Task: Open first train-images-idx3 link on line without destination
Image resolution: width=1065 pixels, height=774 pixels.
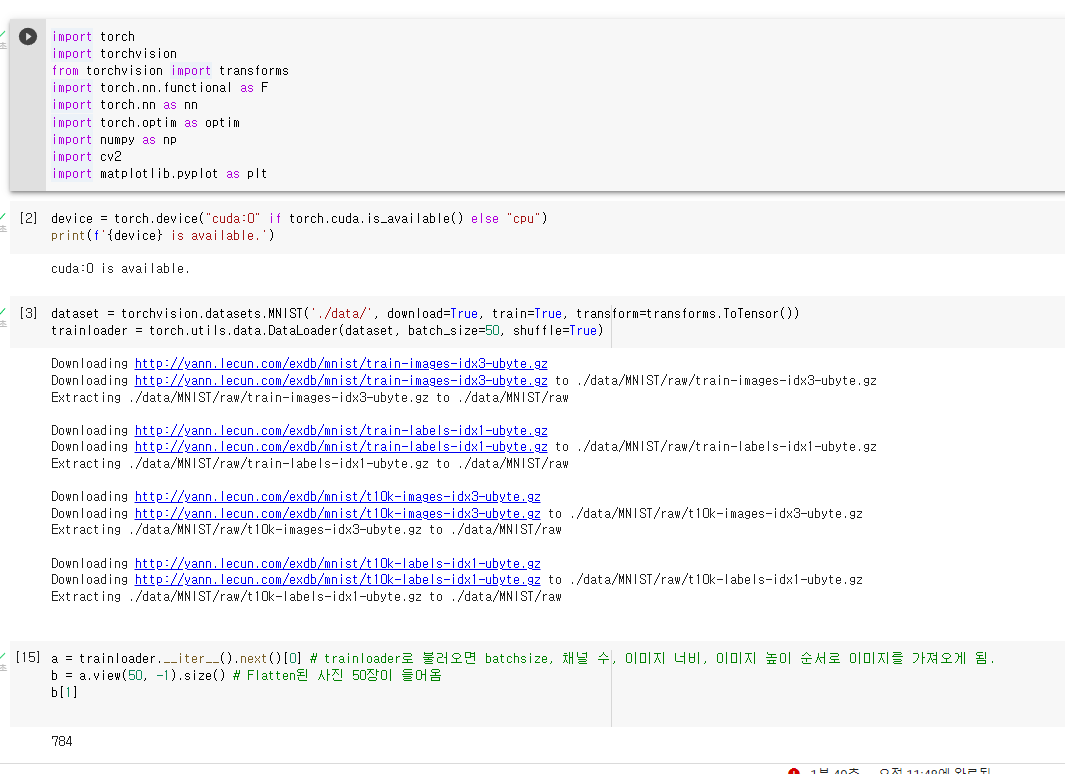Action: point(341,363)
